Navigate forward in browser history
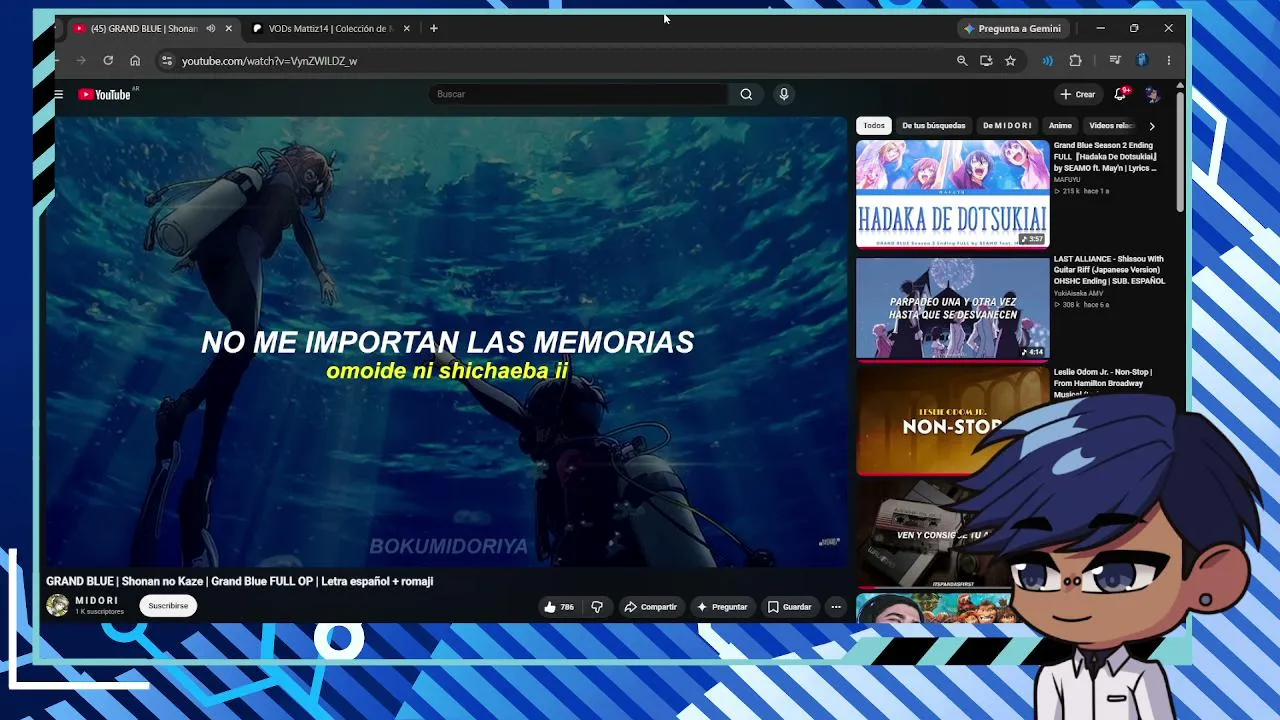Image resolution: width=1280 pixels, height=720 pixels. point(82,61)
